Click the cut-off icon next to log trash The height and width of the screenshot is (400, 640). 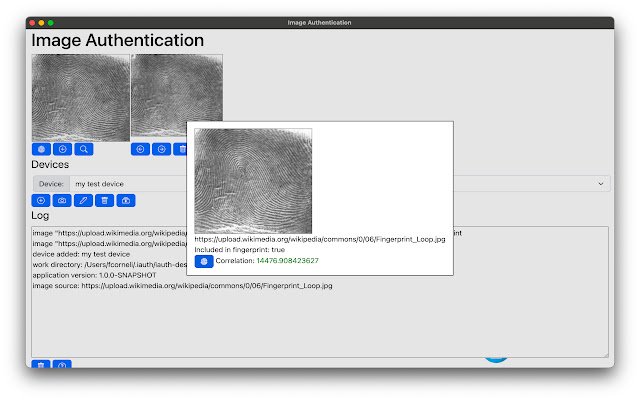(x=62, y=364)
